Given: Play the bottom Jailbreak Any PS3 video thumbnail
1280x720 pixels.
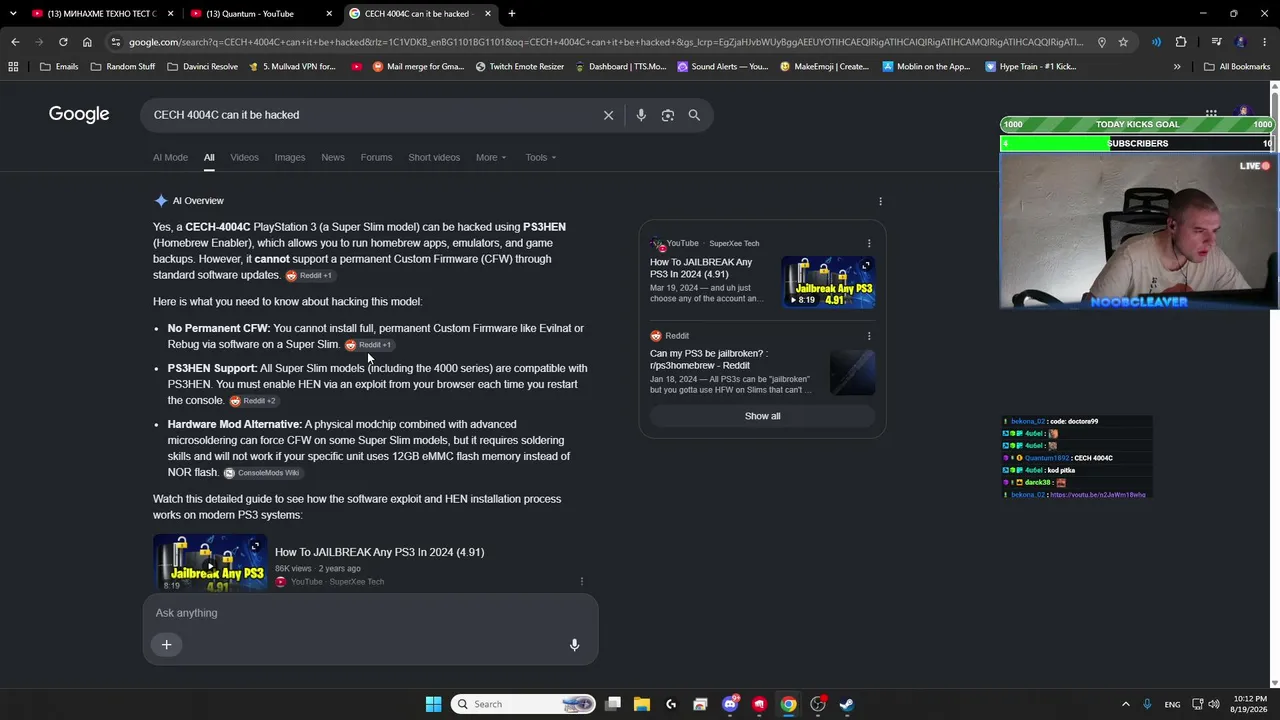Looking at the screenshot, I should click(210, 562).
